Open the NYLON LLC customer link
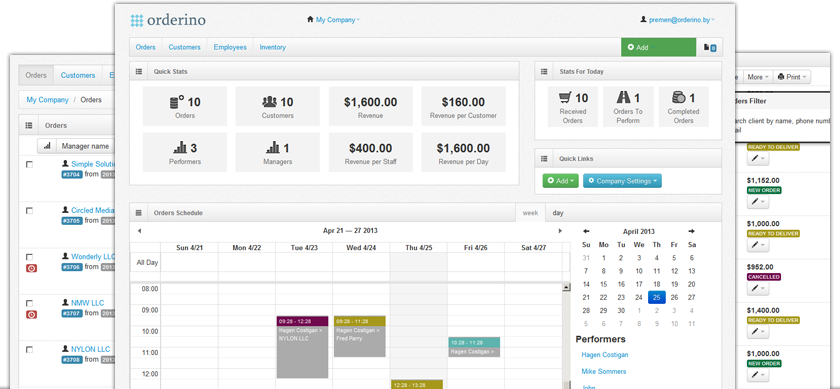The width and height of the screenshot is (840, 389). tap(91, 349)
